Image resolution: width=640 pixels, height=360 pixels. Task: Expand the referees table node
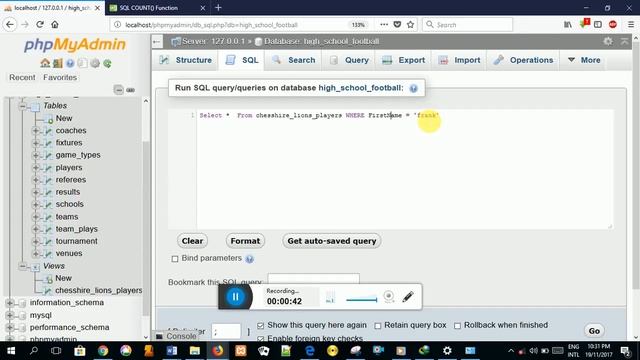[36, 180]
